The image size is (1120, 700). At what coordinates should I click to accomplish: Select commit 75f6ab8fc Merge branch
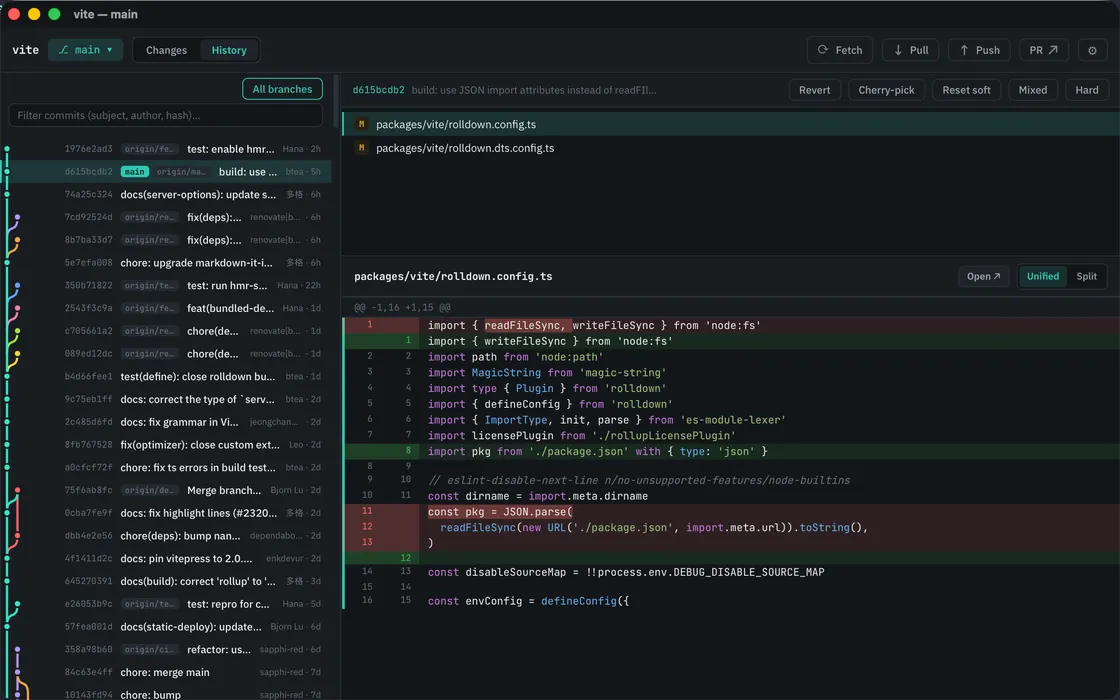(166, 490)
